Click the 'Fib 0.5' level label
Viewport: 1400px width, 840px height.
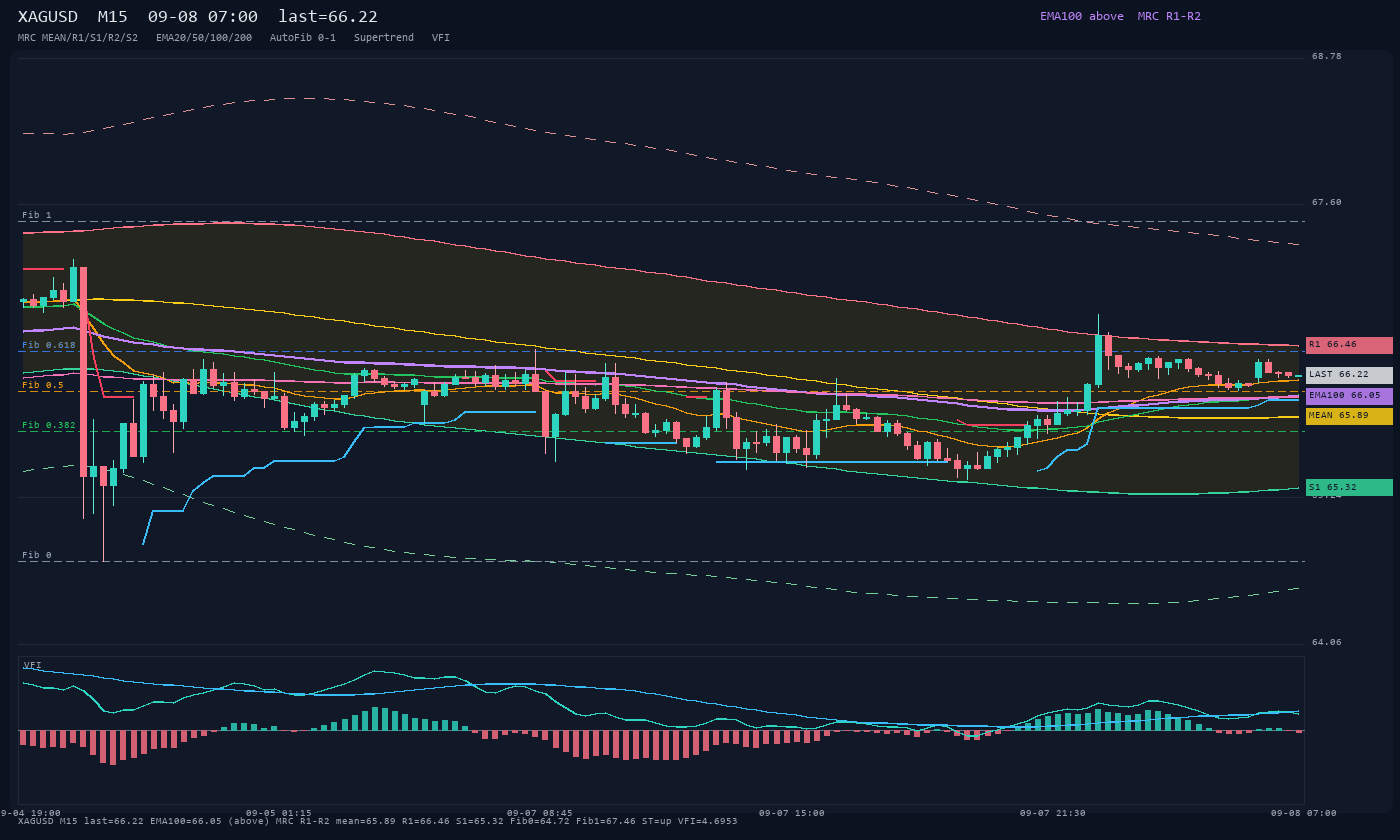tap(43, 385)
